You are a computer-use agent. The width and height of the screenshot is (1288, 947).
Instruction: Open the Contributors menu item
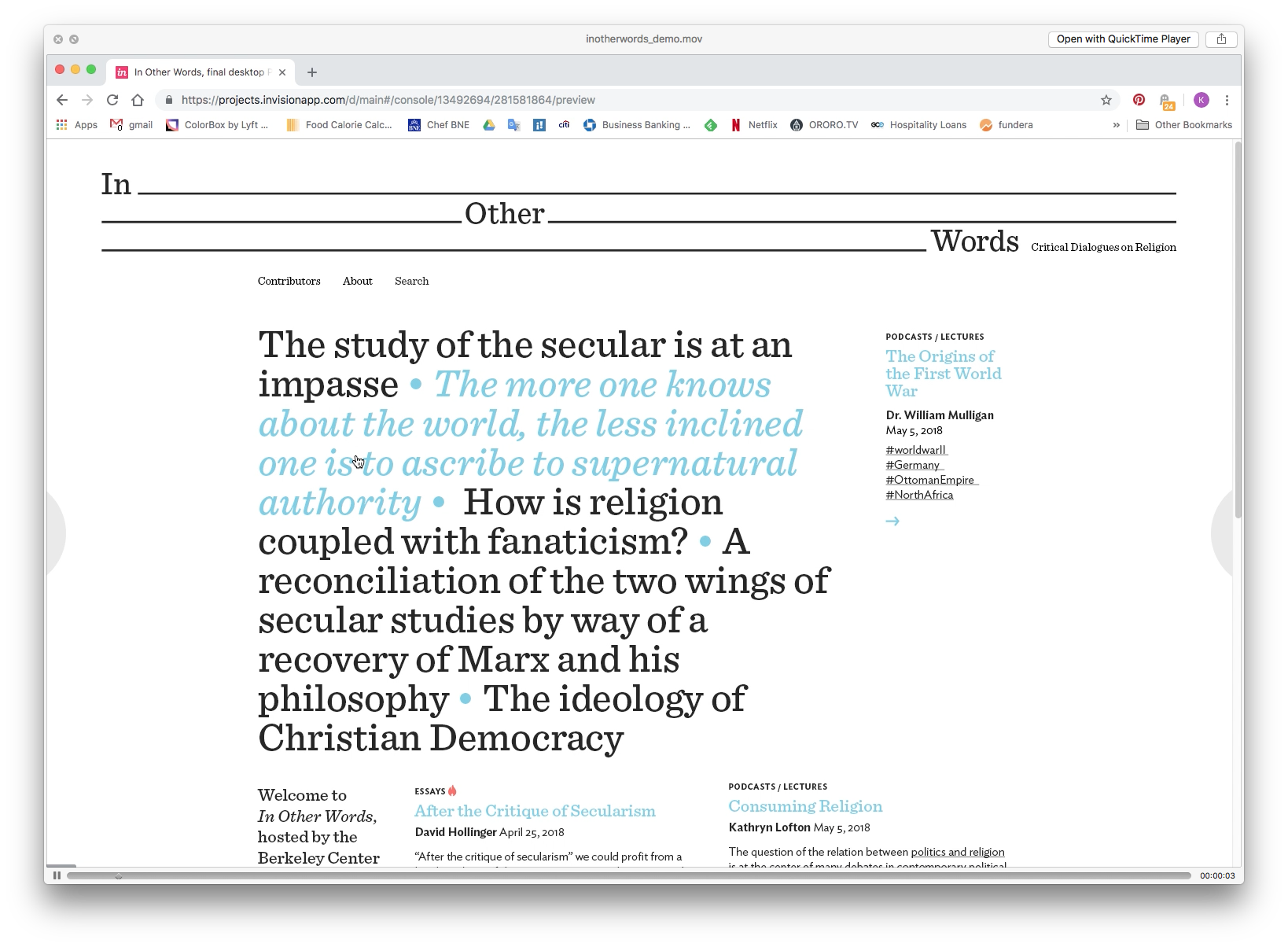[289, 281]
